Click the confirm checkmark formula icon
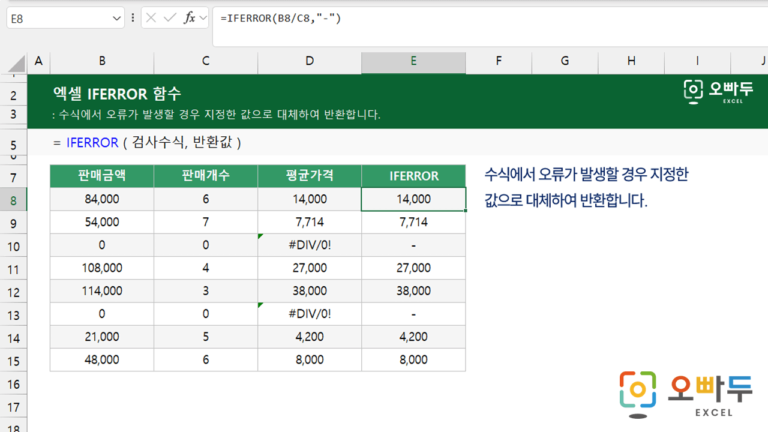 click(170, 18)
